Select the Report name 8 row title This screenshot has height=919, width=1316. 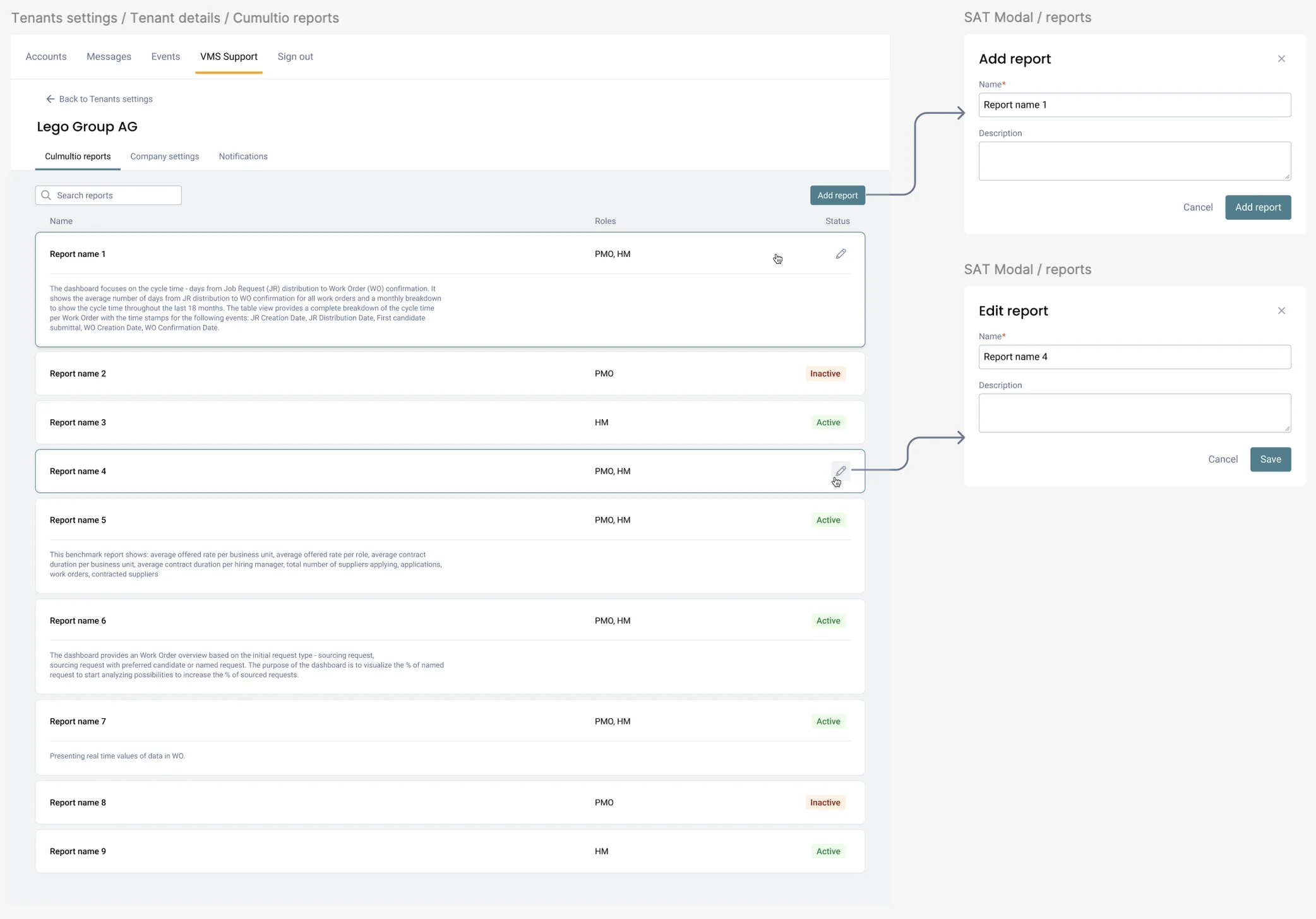coord(78,802)
